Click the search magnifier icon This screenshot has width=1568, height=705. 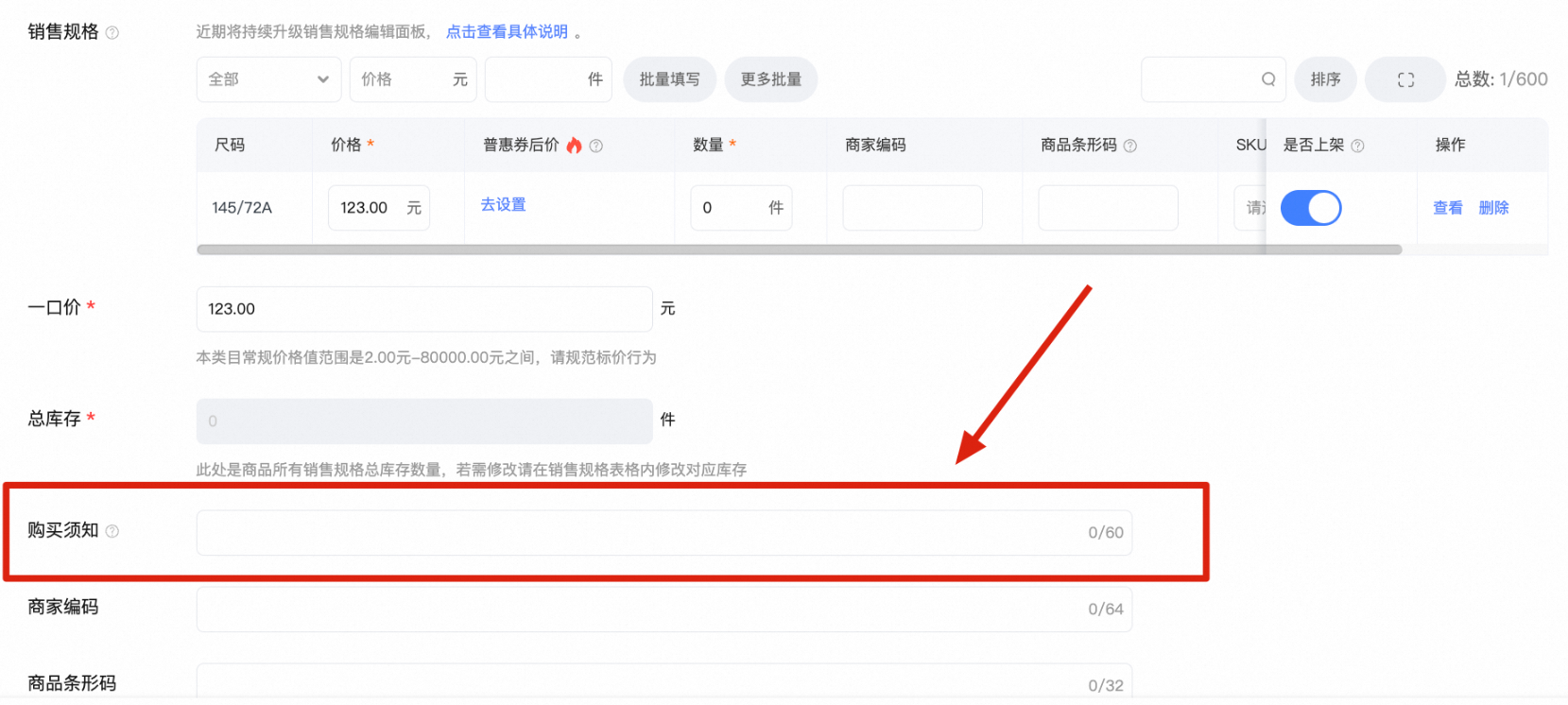pos(1268,79)
